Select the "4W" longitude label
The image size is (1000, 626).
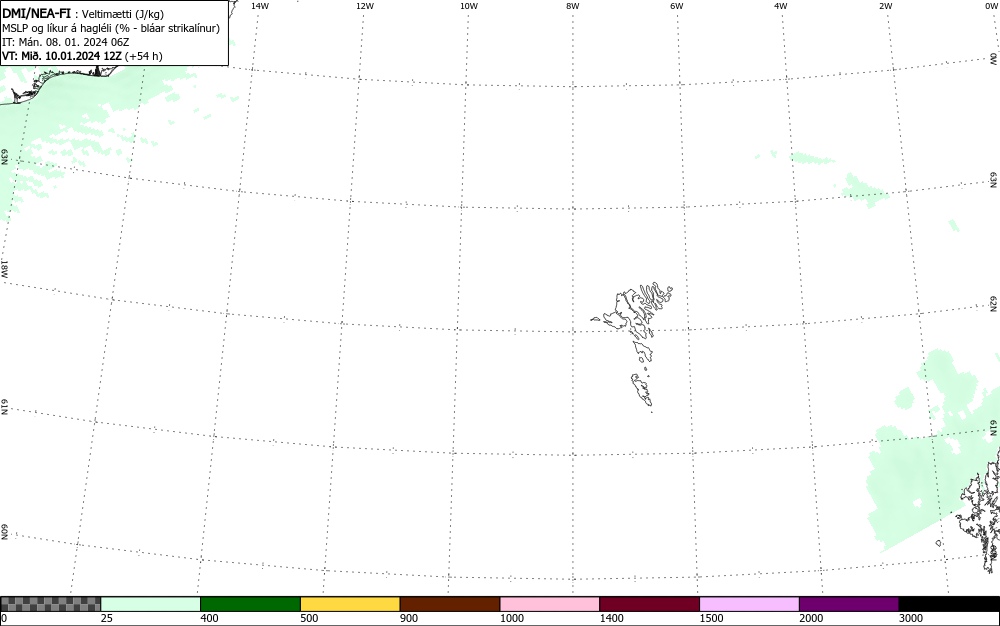[781, 6]
